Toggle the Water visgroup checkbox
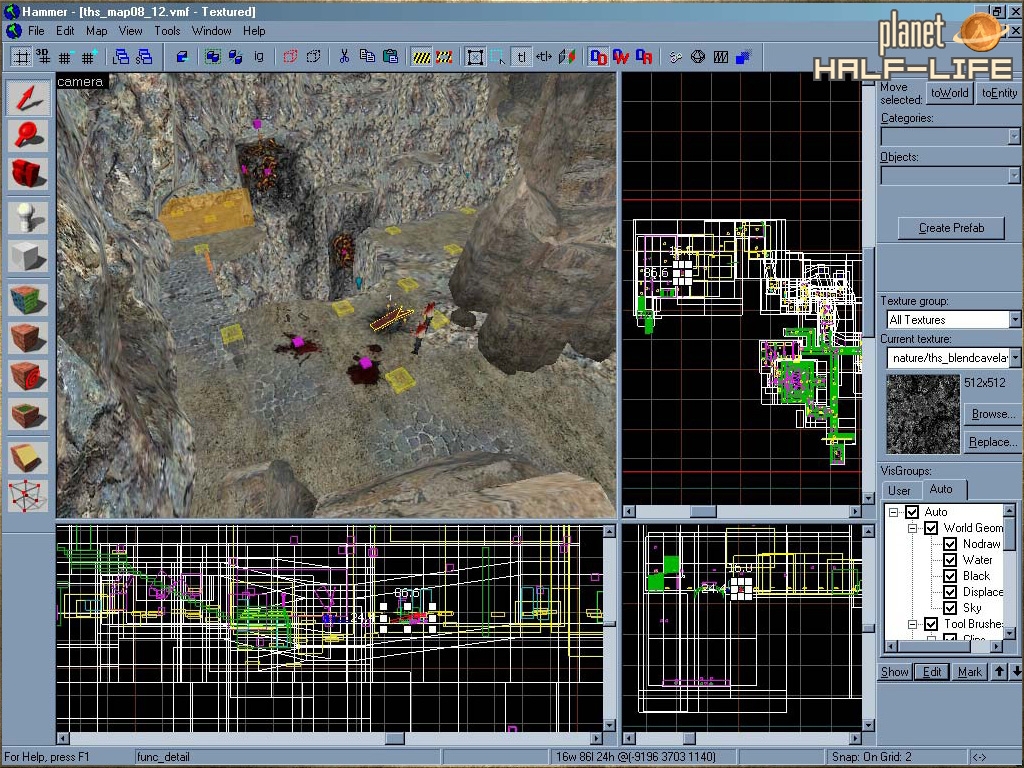This screenshot has height=768, width=1024. (x=950, y=560)
